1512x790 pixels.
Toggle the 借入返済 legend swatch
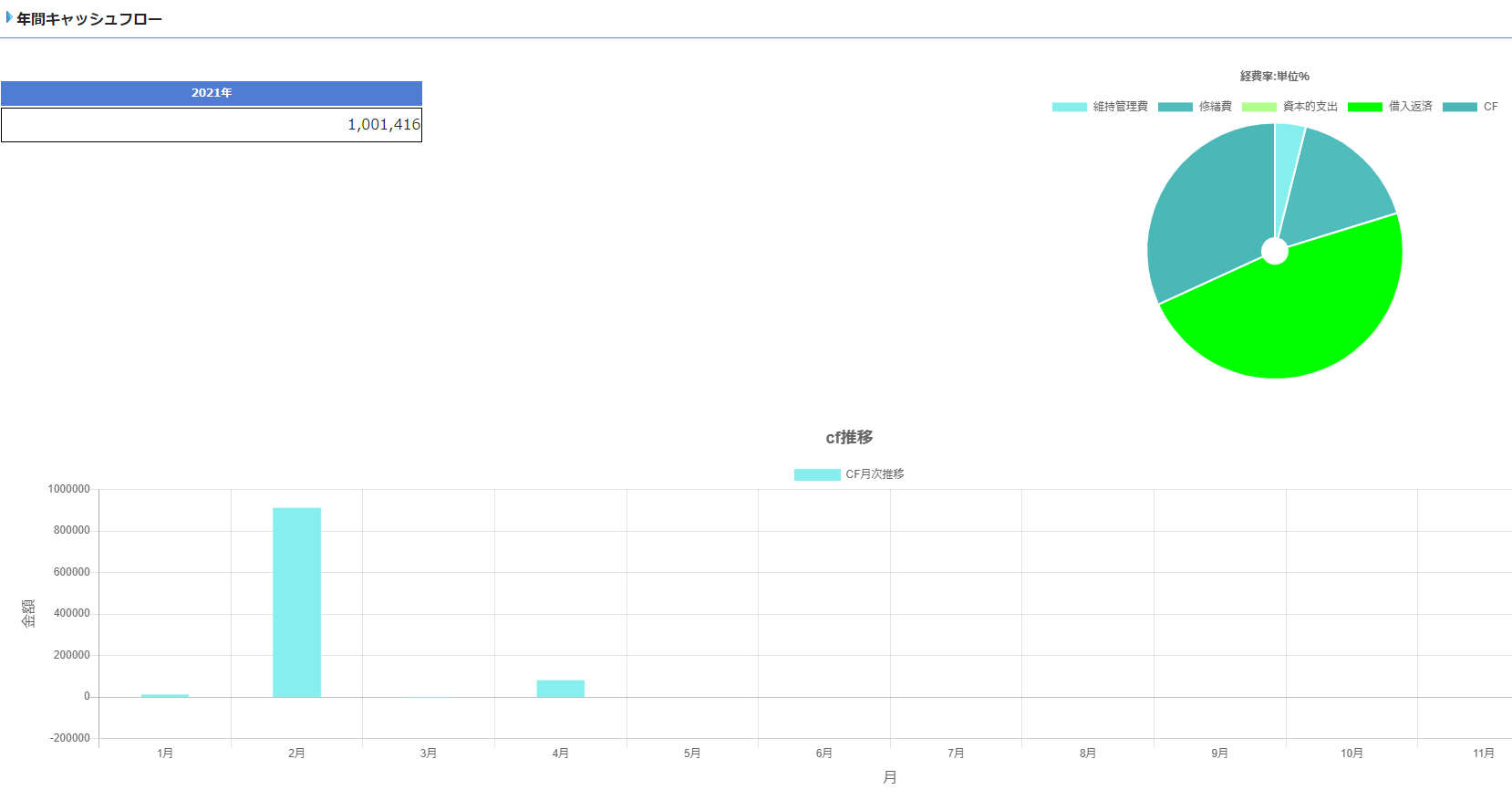point(1364,107)
